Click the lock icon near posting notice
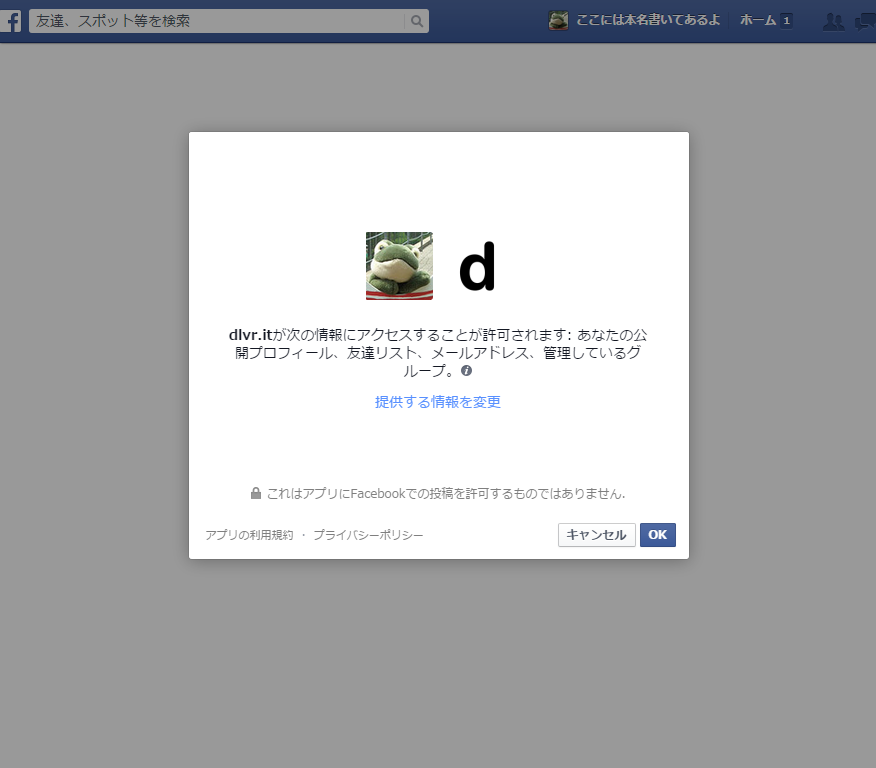The image size is (876, 768). pyautogui.click(x=255, y=493)
